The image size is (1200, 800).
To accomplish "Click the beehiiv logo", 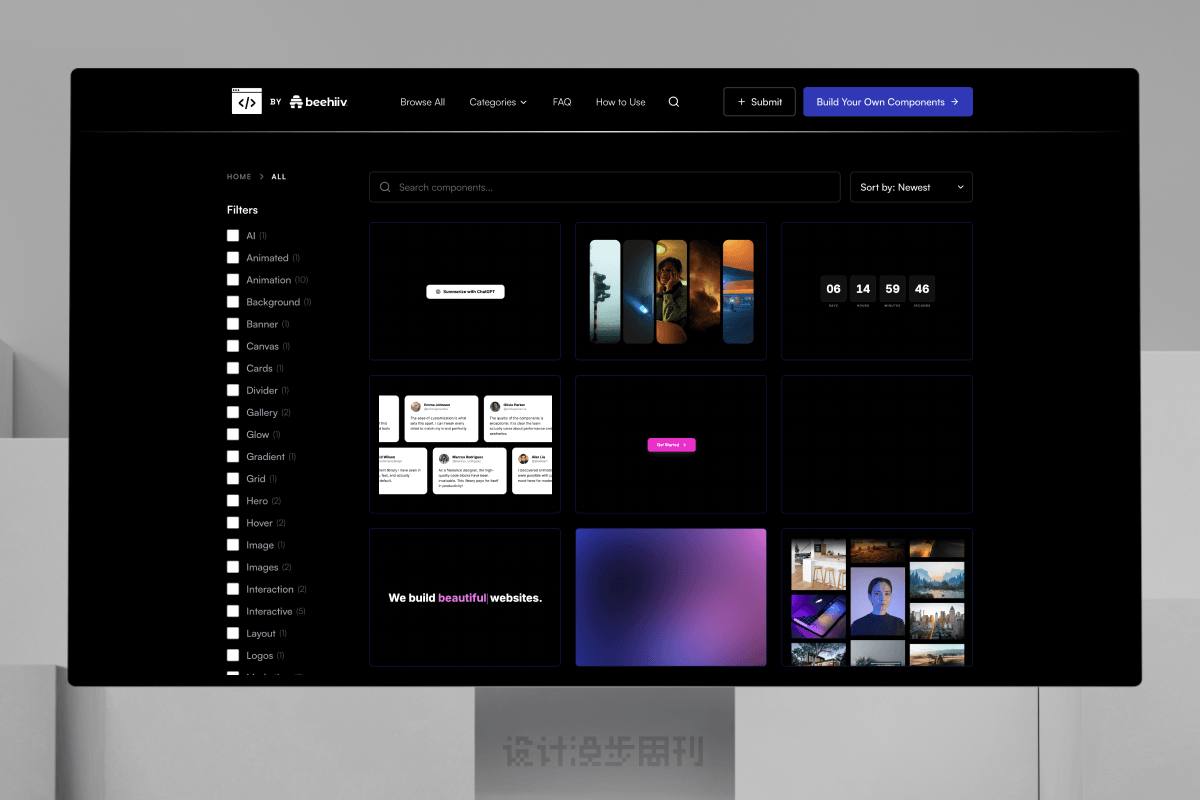I will [x=318, y=102].
